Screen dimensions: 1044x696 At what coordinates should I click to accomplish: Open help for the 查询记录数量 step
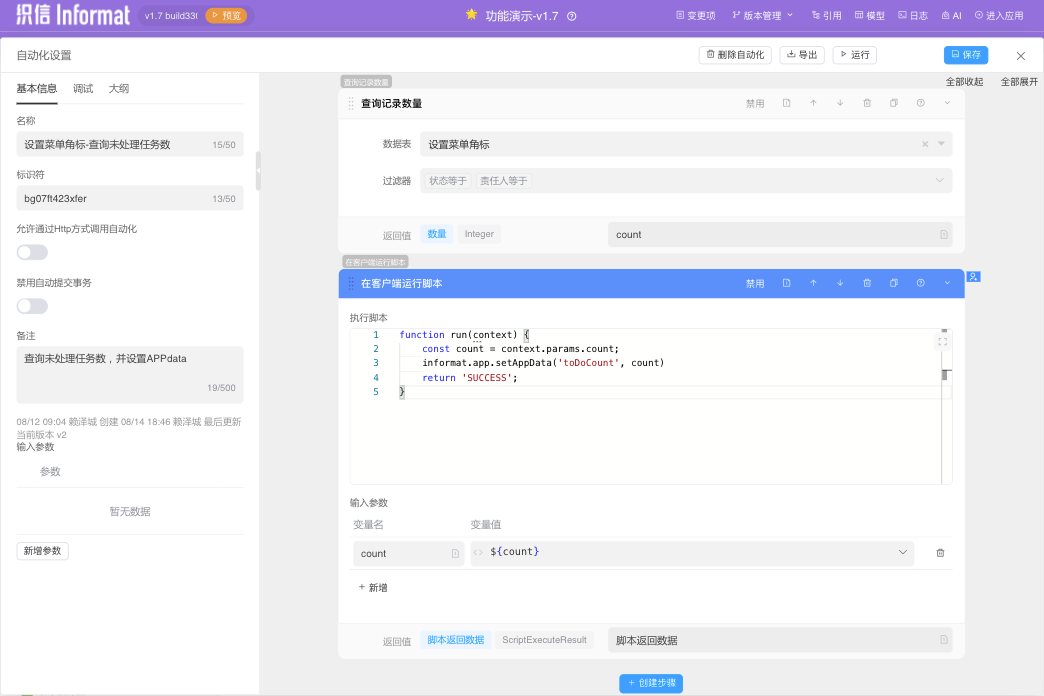921,103
